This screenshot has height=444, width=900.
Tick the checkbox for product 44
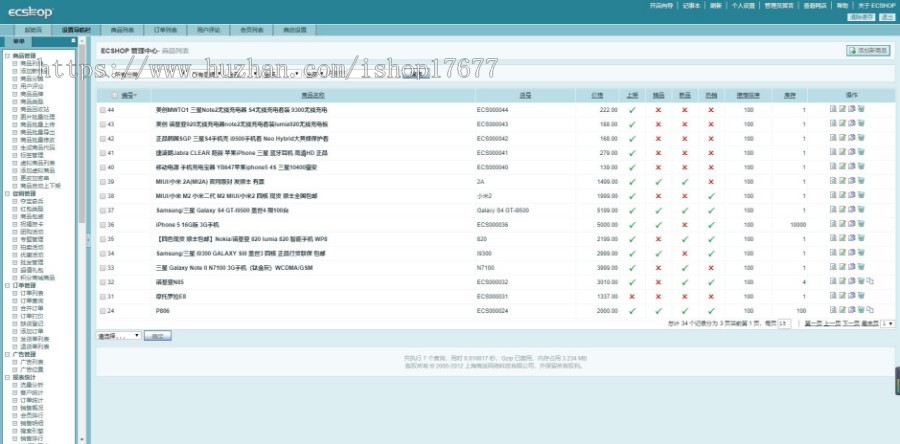point(103,110)
